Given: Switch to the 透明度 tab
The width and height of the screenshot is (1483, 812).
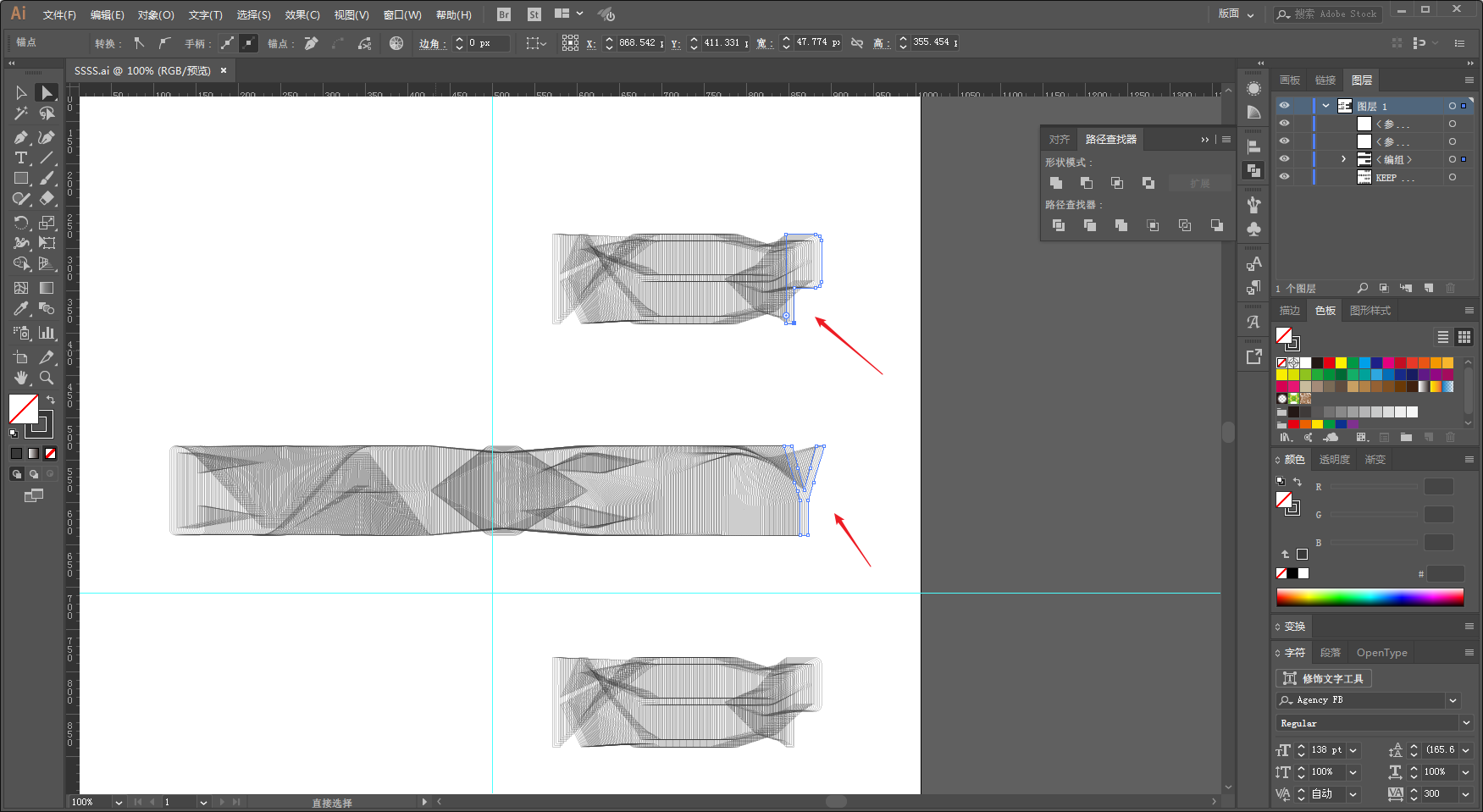Looking at the screenshot, I should (x=1335, y=460).
